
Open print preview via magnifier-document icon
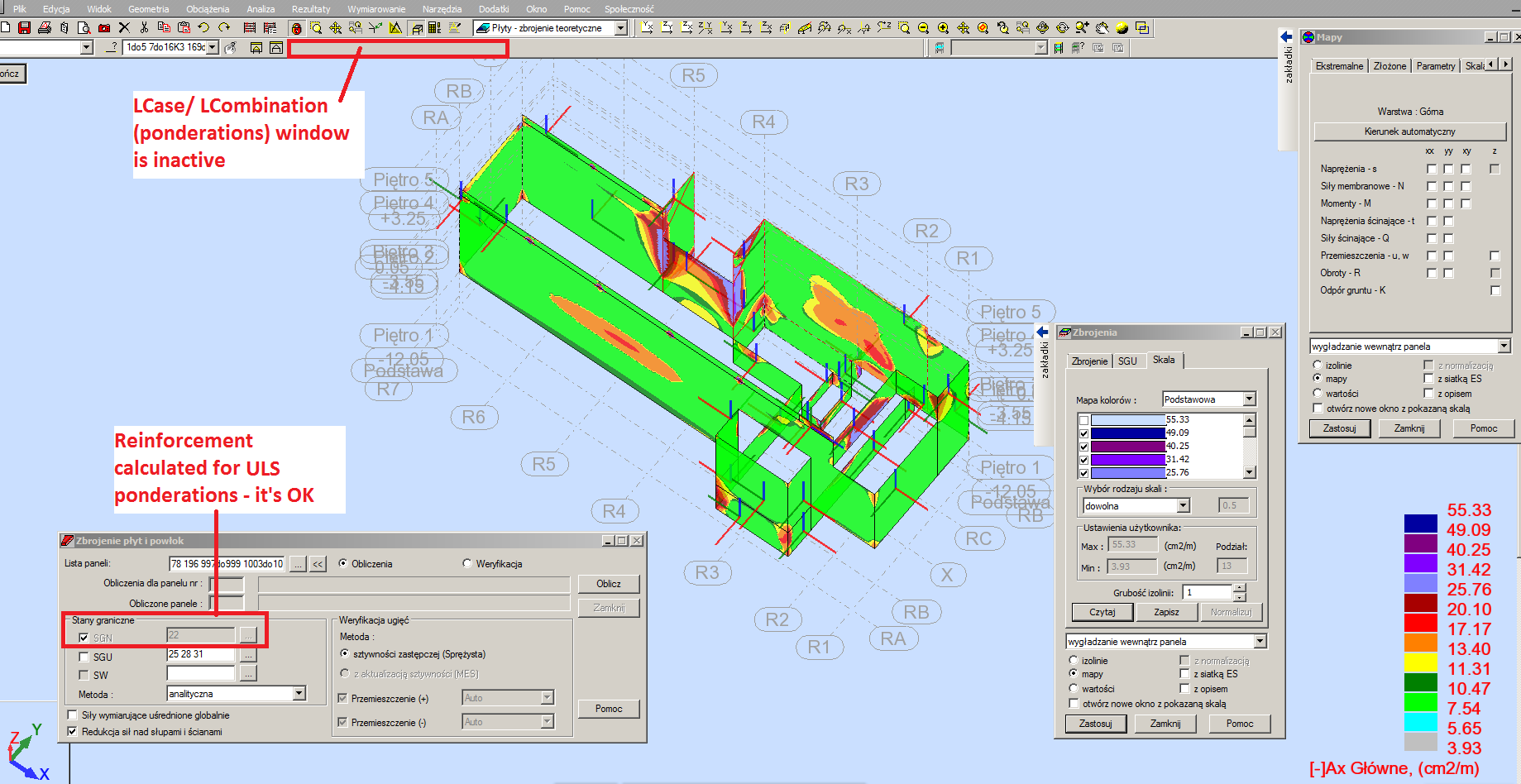84,27
